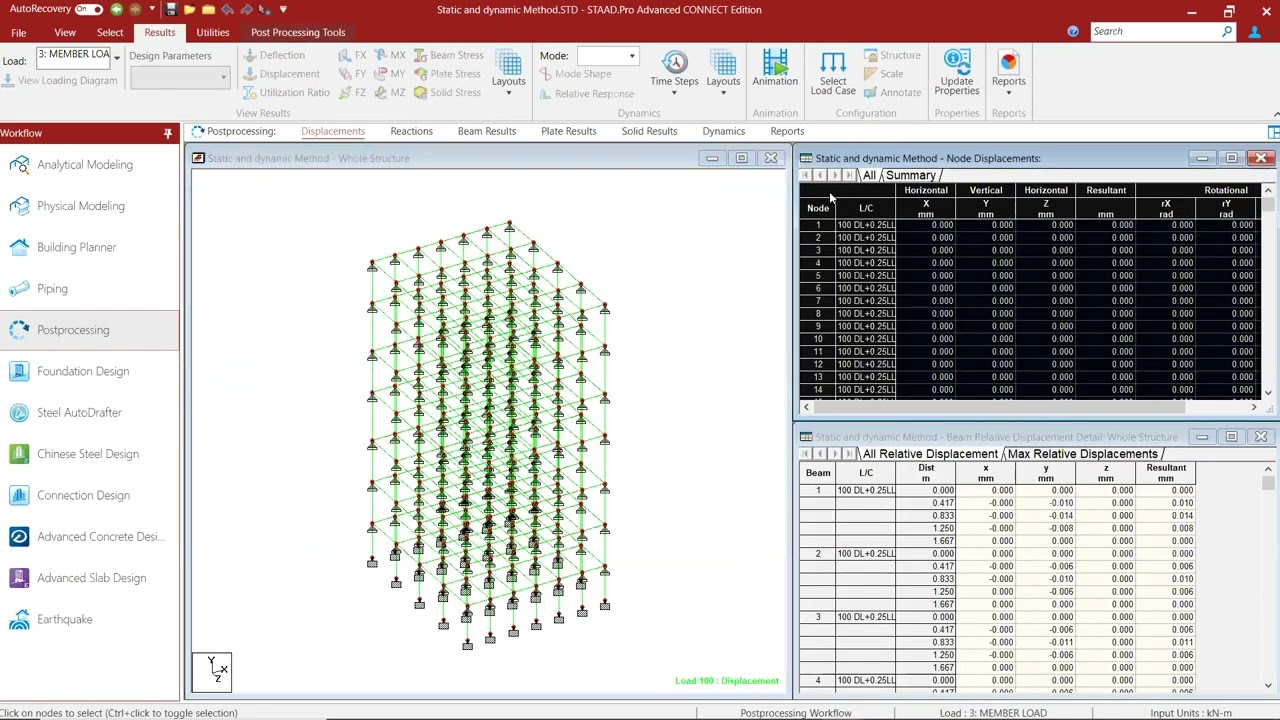Open the Animation tool
The width and height of the screenshot is (1280, 720).
(x=775, y=70)
